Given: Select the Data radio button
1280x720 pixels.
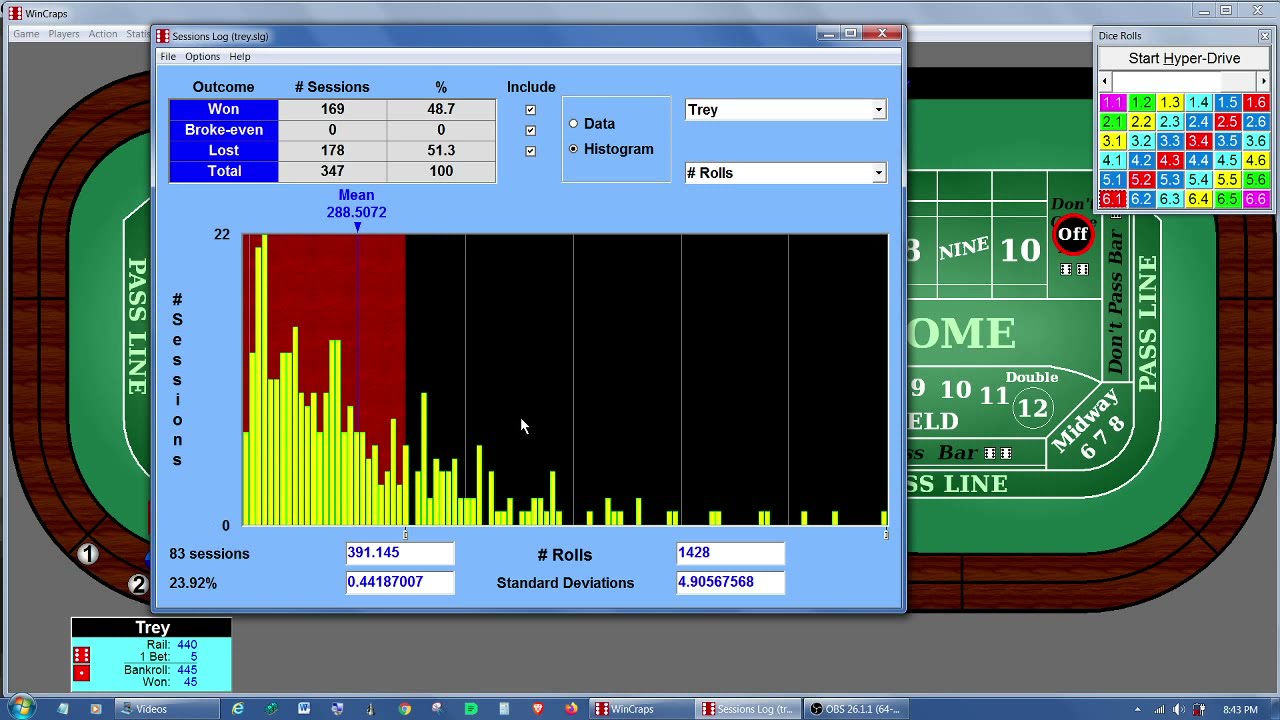Looking at the screenshot, I should [x=573, y=124].
